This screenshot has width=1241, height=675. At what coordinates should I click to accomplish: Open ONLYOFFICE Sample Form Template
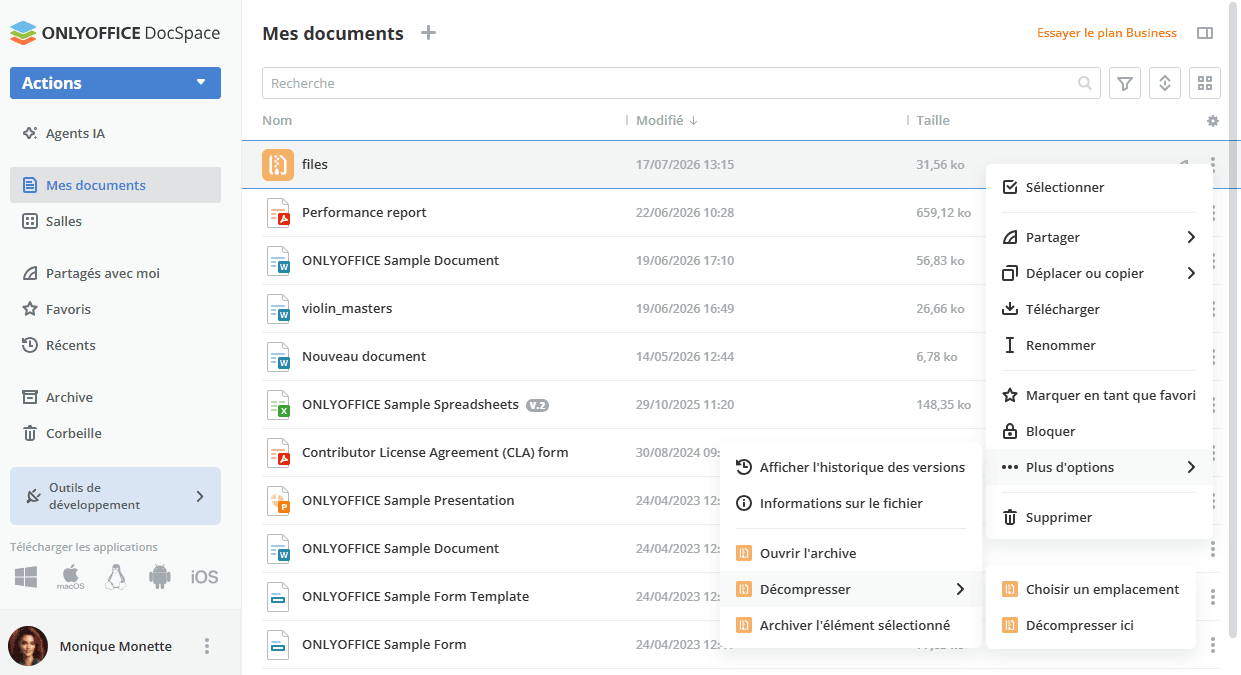click(415, 596)
